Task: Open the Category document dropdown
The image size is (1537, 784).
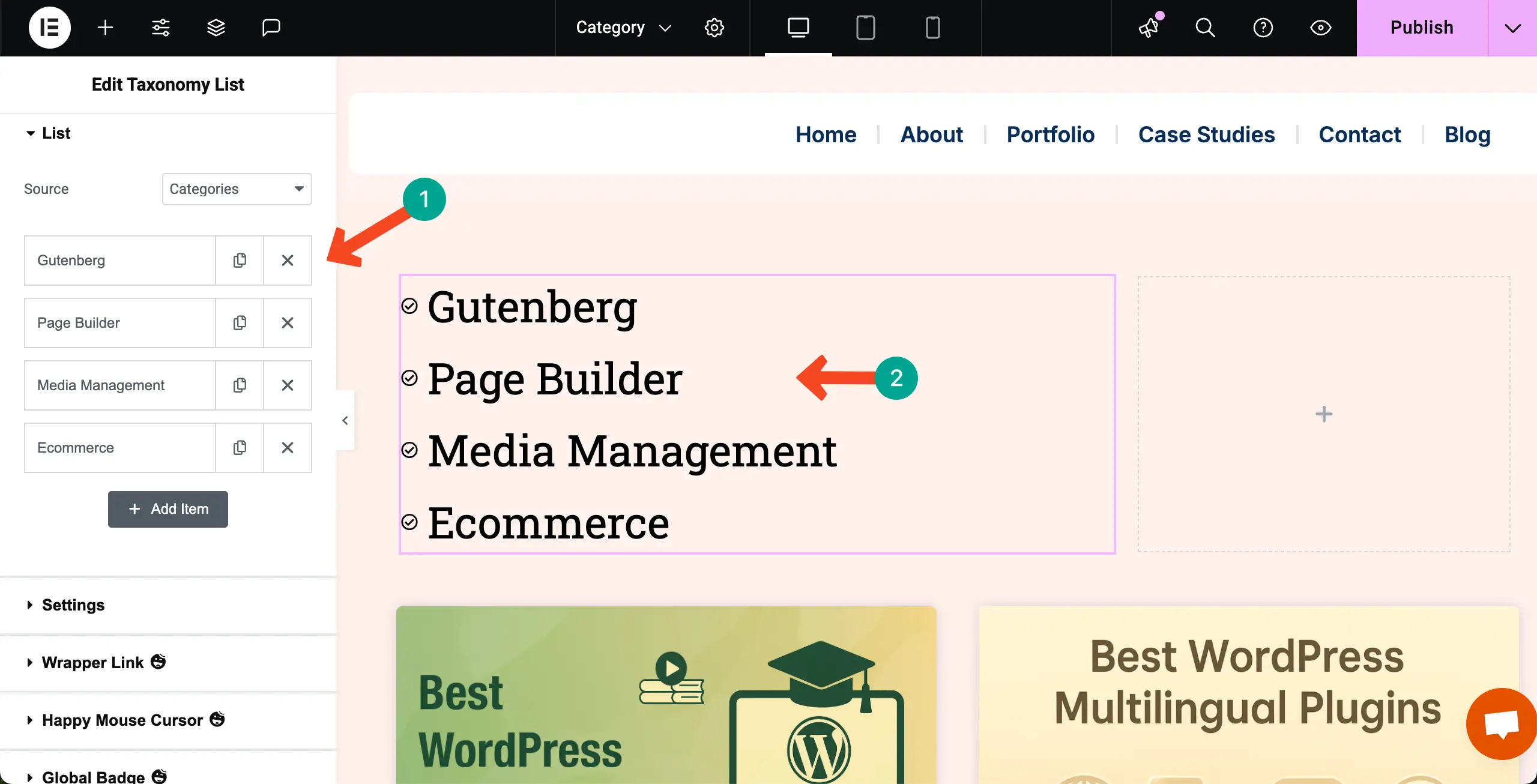Action: (623, 28)
